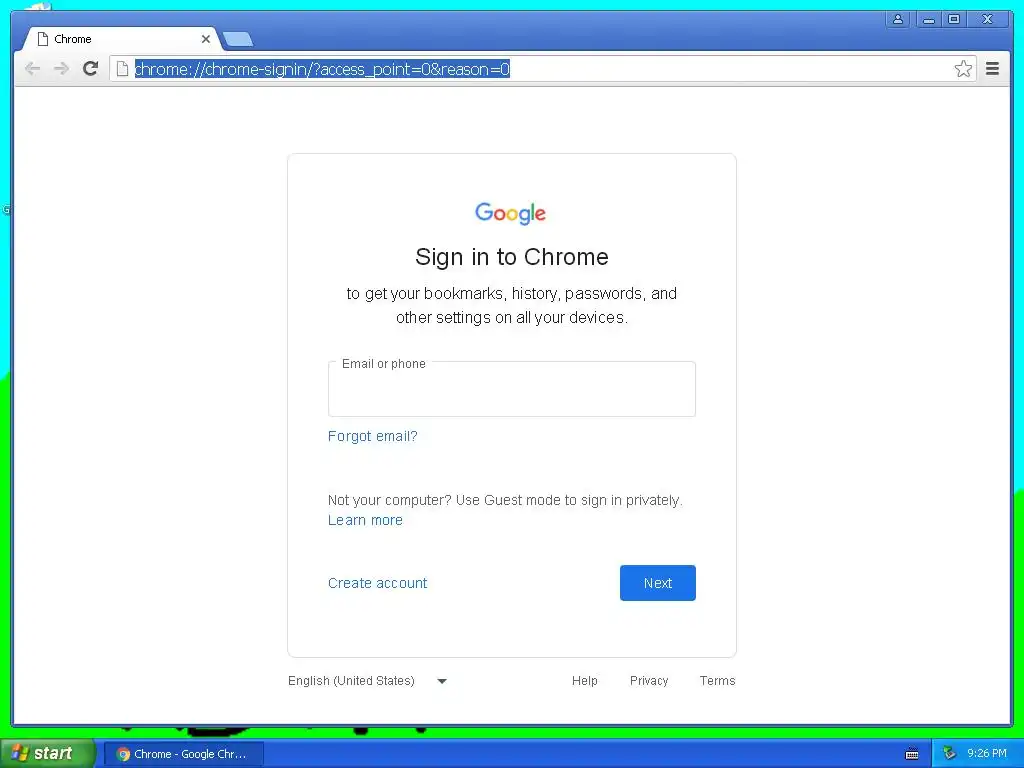Open the Chrome hamburger menu
1024x768 pixels.
tap(992, 69)
